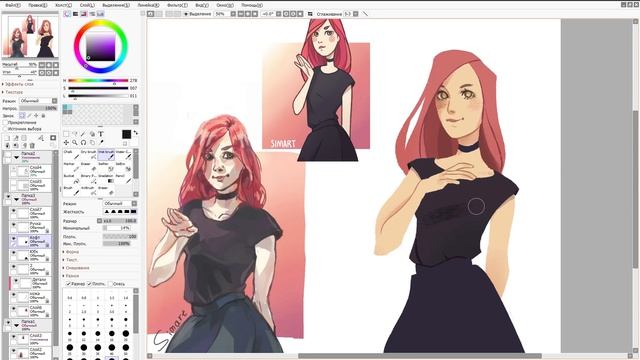
Task: Select the Zoom magnifier tool
Action: (75, 142)
